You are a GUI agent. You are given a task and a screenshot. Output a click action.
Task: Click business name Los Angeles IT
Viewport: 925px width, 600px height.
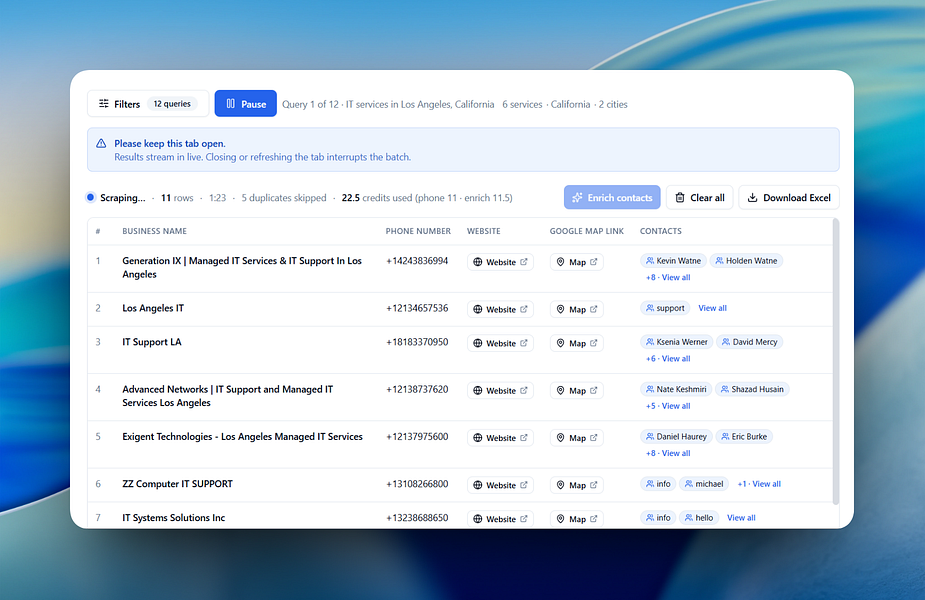coord(153,308)
